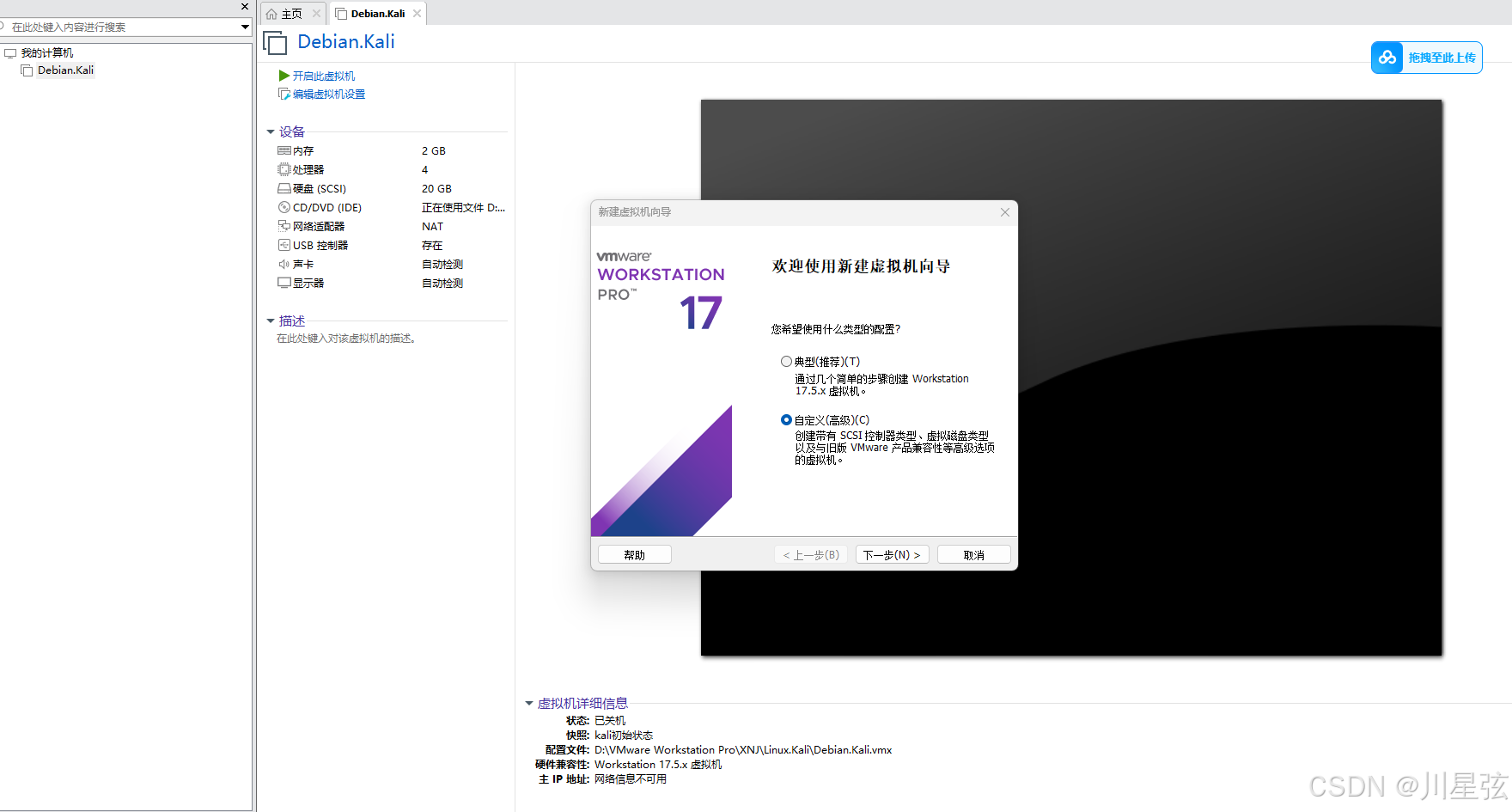
Task: Select the 自定义(高级)(C) radio option
Action: pyautogui.click(x=786, y=420)
